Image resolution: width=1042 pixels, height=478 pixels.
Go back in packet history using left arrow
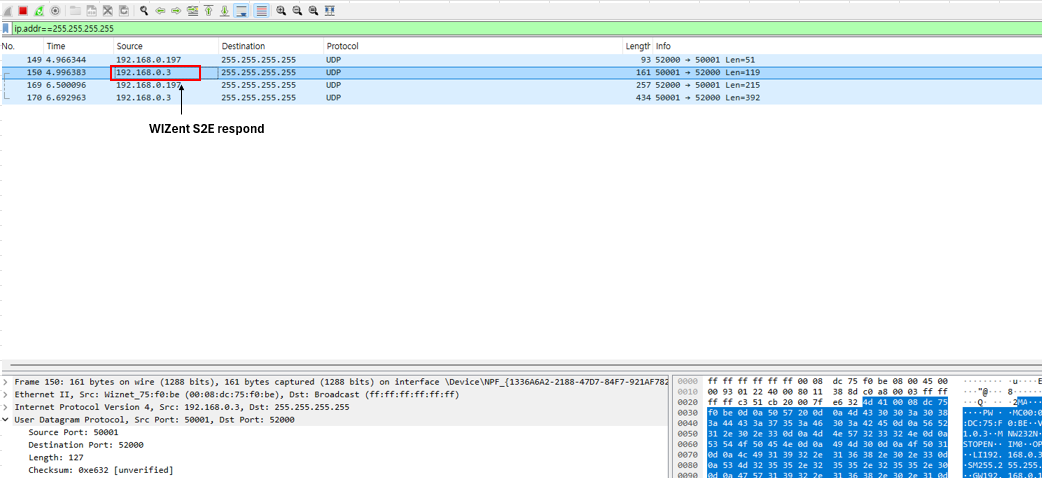(x=160, y=11)
